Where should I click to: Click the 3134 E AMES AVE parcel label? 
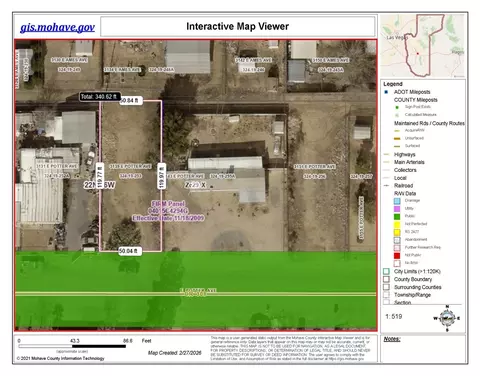(x=123, y=69)
